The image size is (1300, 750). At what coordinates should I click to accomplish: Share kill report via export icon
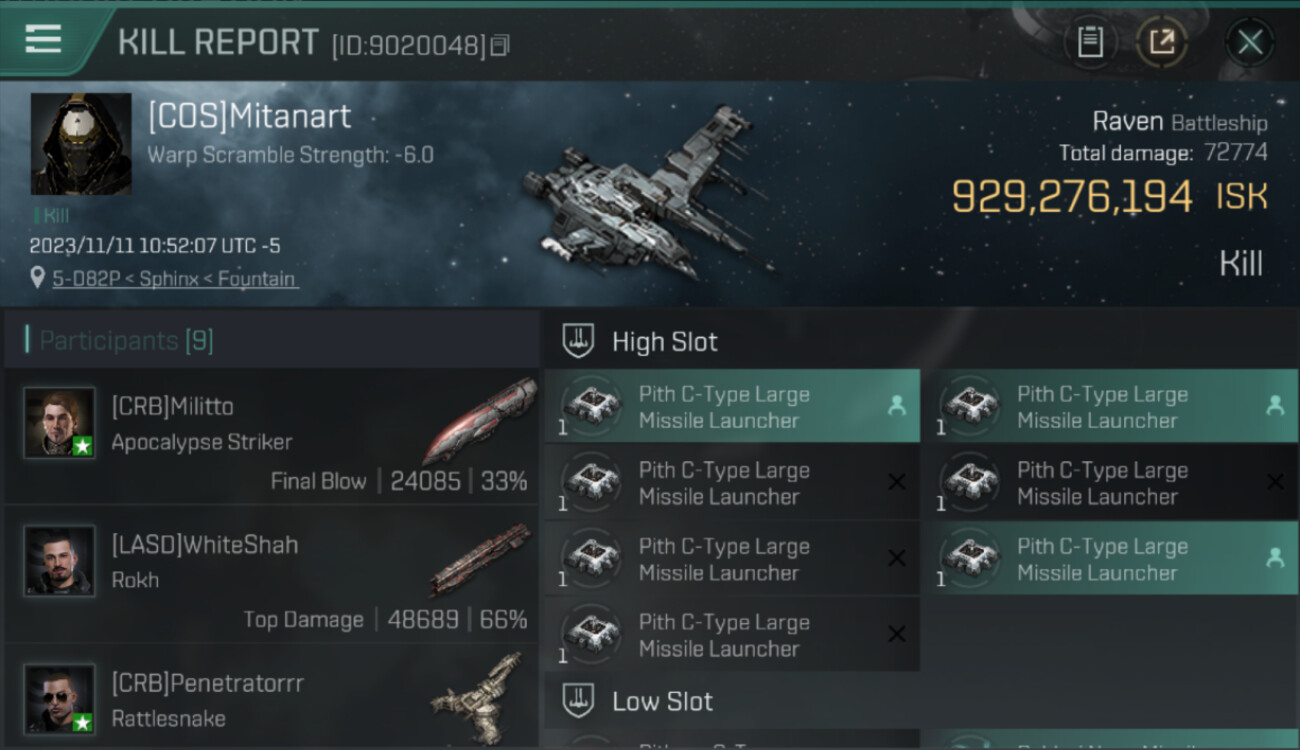[1162, 42]
